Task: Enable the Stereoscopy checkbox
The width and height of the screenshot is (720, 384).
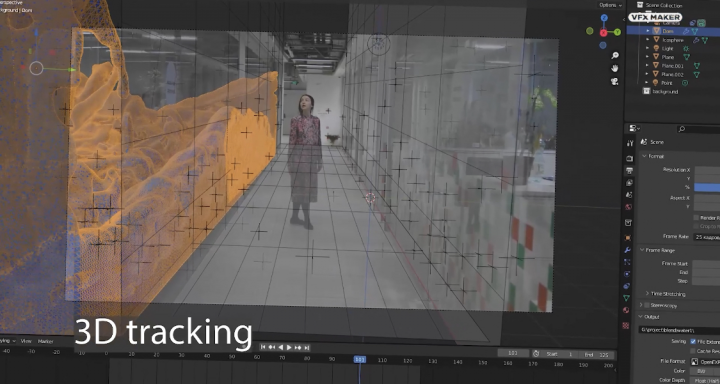Action: coord(647,305)
